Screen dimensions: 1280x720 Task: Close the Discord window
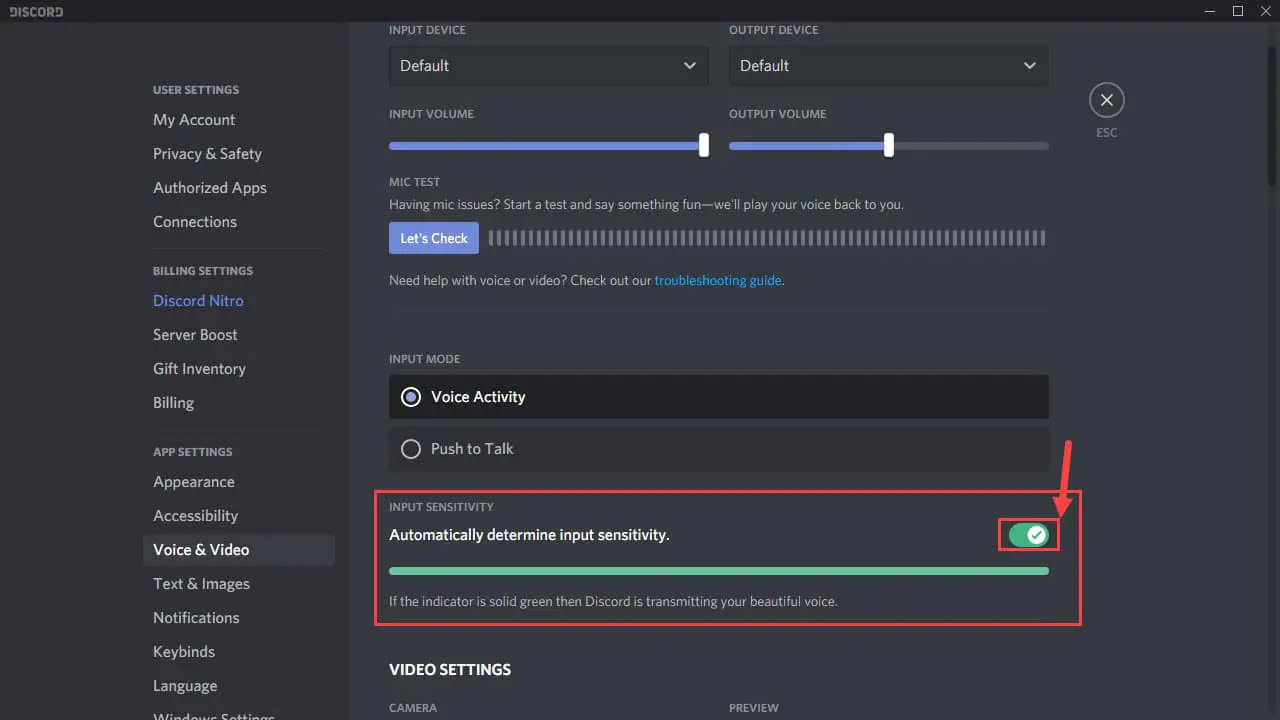tap(1266, 11)
